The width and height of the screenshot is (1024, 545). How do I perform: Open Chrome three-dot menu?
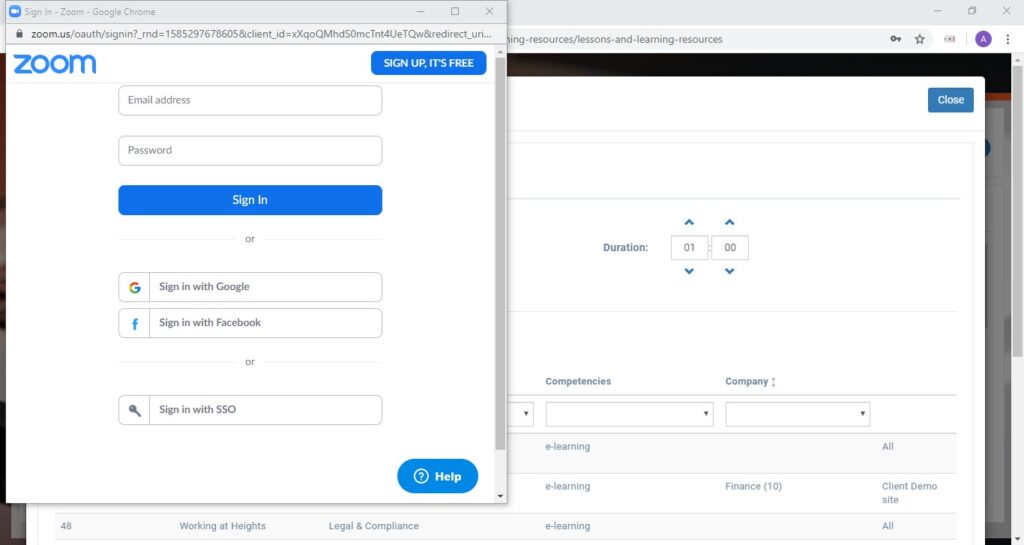pos(1008,39)
